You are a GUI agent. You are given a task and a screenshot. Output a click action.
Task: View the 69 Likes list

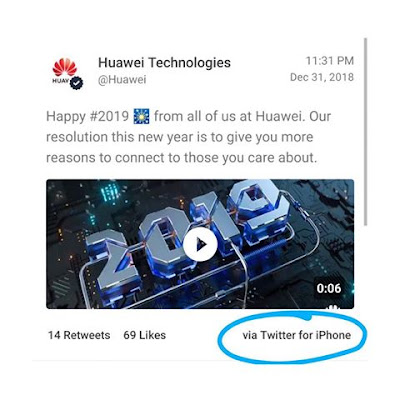(144, 335)
